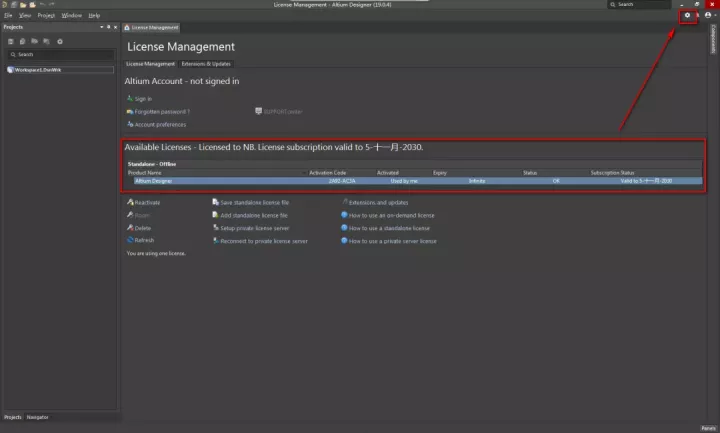Screen dimensions: 720x433
Task: Expand the user account dropdown arrow
Action: [715, 15]
